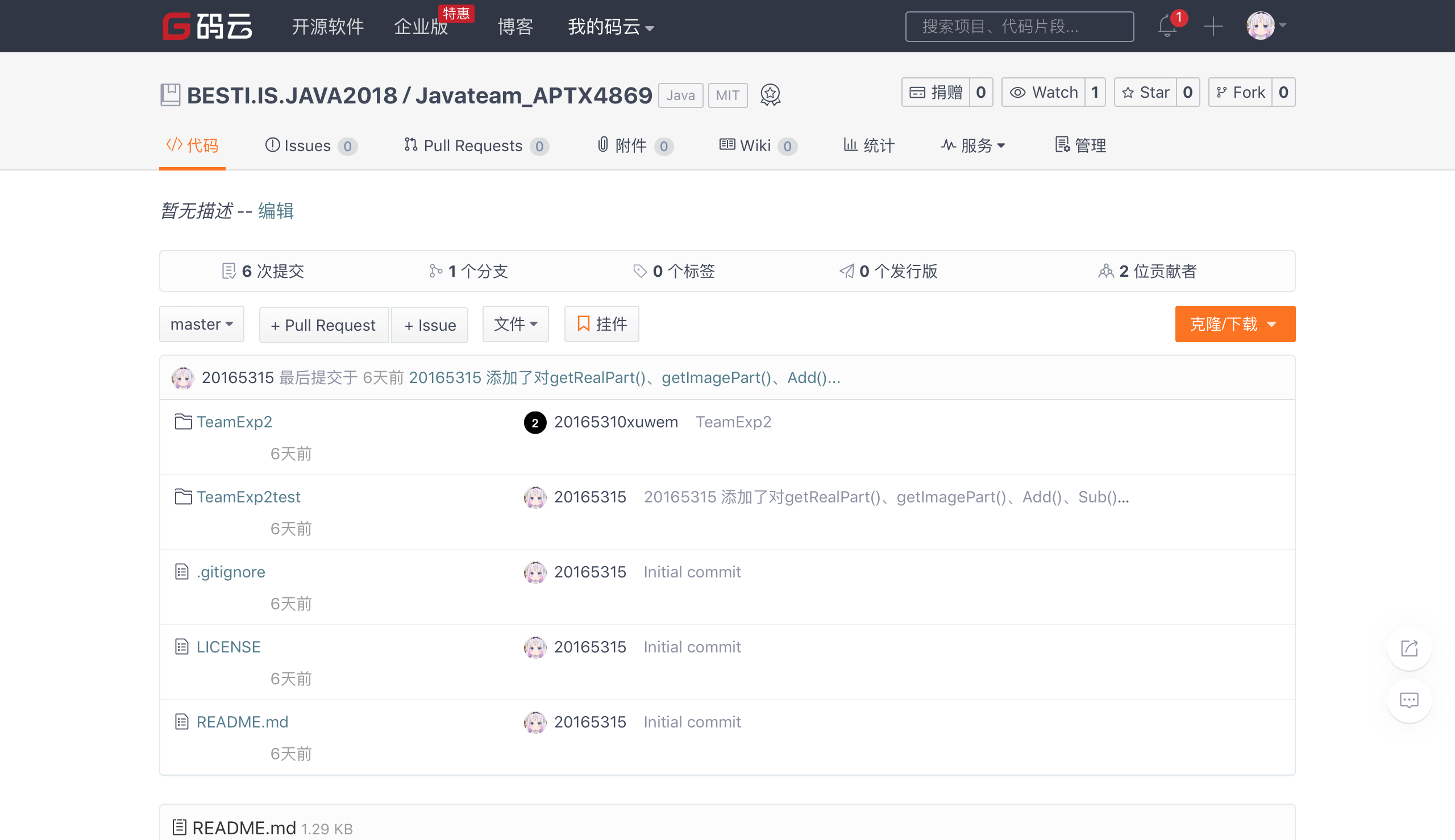This screenshot has height=840, width=1455.
Task: Click the Gitee logo
Action: click(207, 27)
